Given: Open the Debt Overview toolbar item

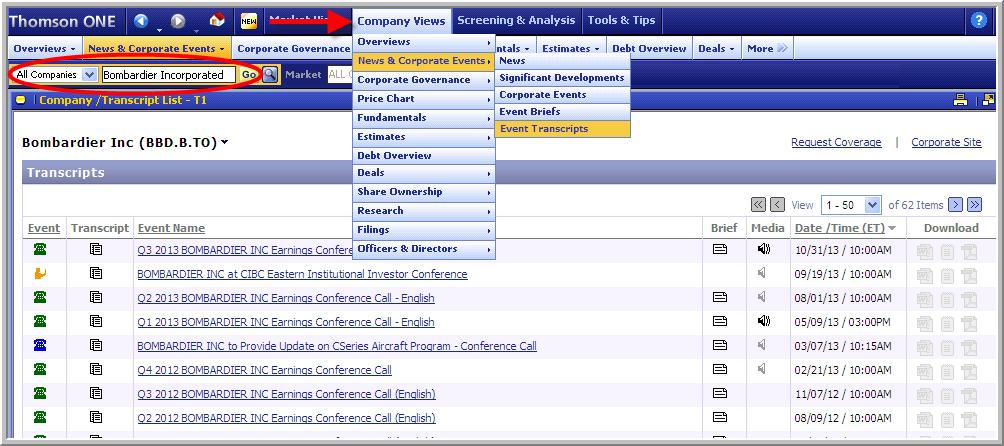Looking at the screenshot, I should coord(649,49).
